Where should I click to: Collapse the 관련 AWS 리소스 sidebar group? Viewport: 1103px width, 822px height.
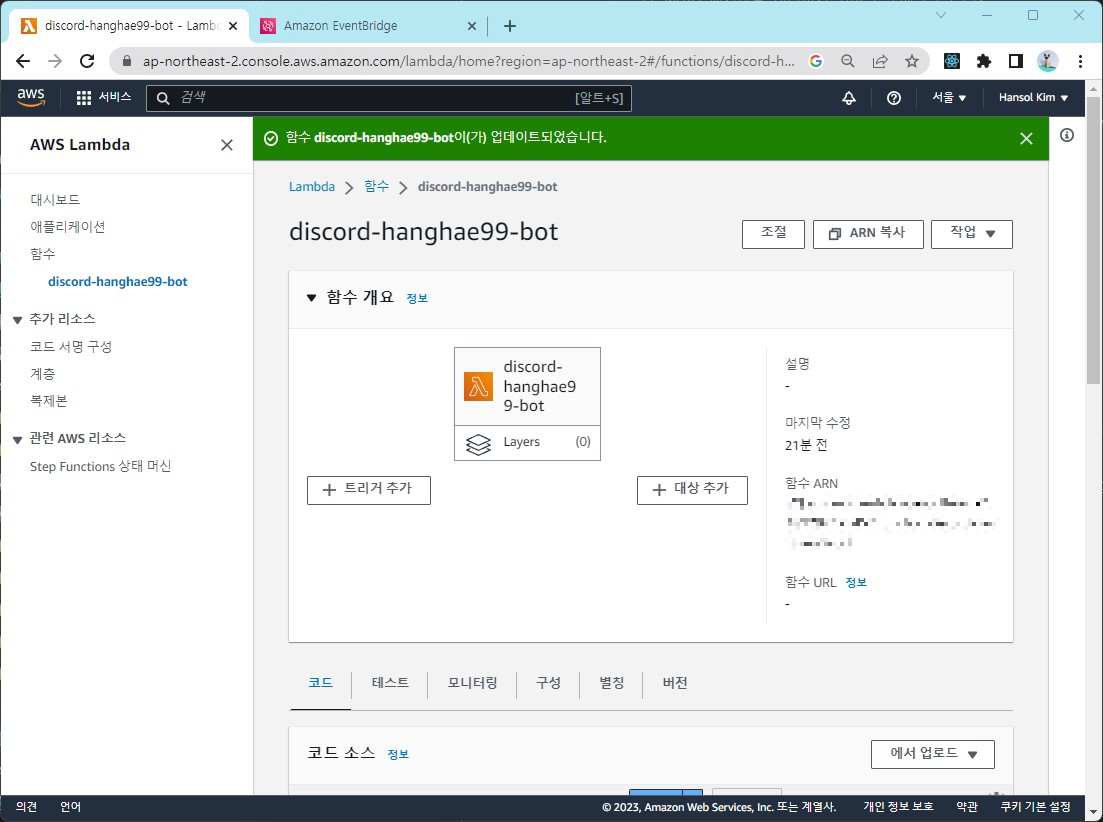point(18,440)
